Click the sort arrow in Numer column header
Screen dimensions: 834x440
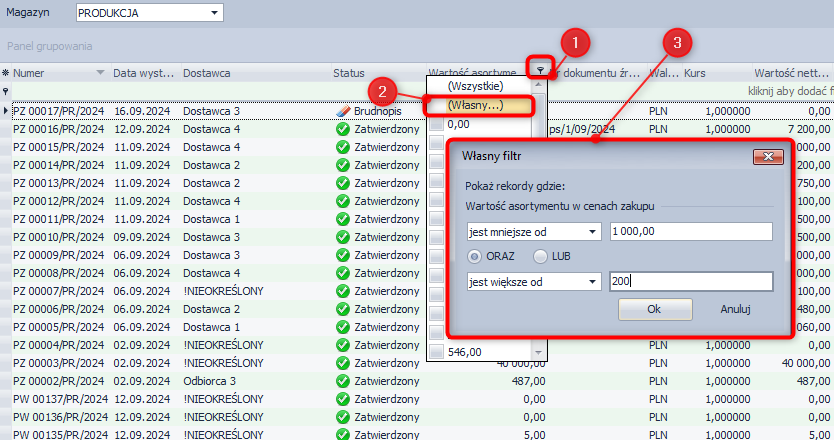click(x=100, y=73)
